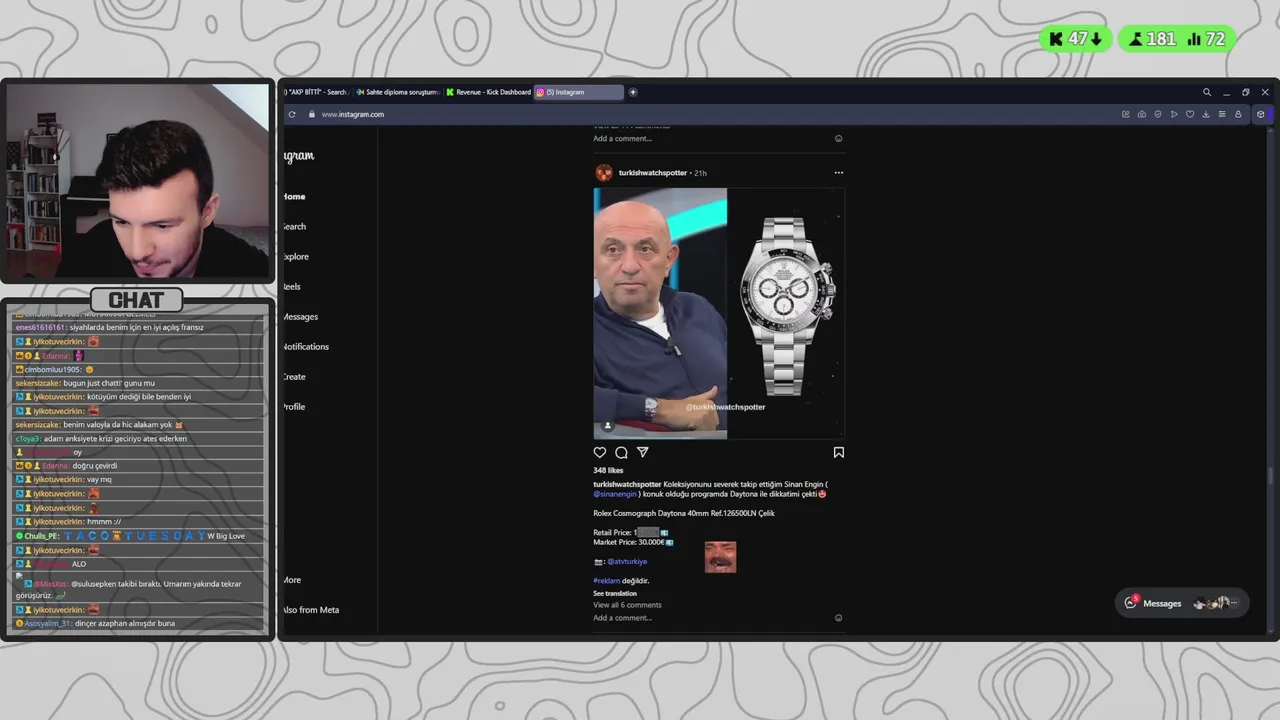Take a browser snapshot with camera icon

point(1142,114)
